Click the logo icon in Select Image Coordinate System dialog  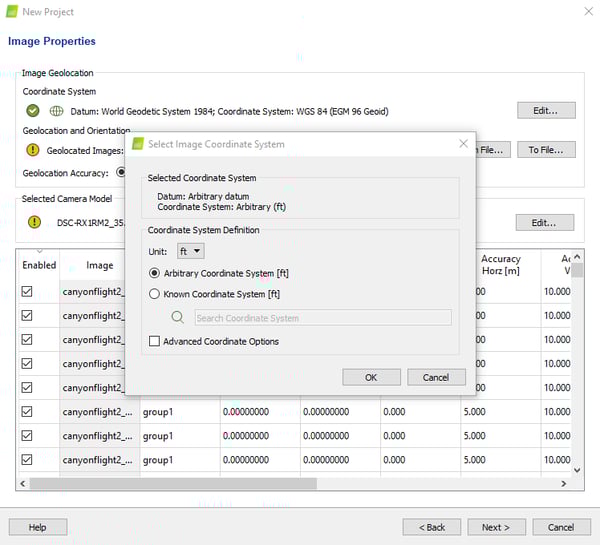click(x=136, y=144)
